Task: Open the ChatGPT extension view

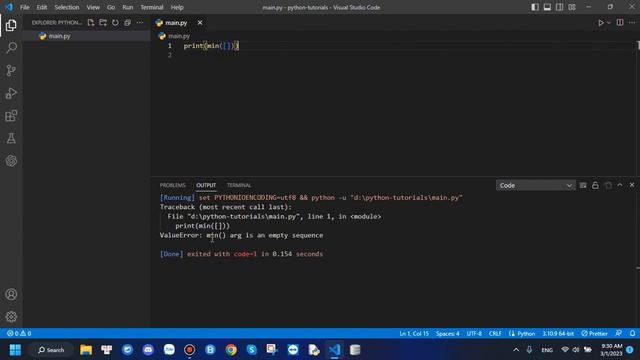Action: click(11, 161)
